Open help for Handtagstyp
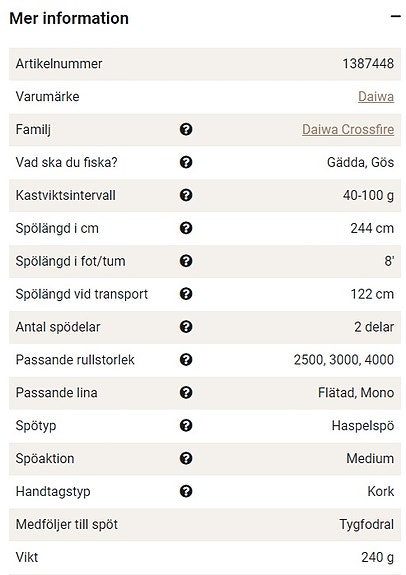406x575 pixels. click(186, 491)
